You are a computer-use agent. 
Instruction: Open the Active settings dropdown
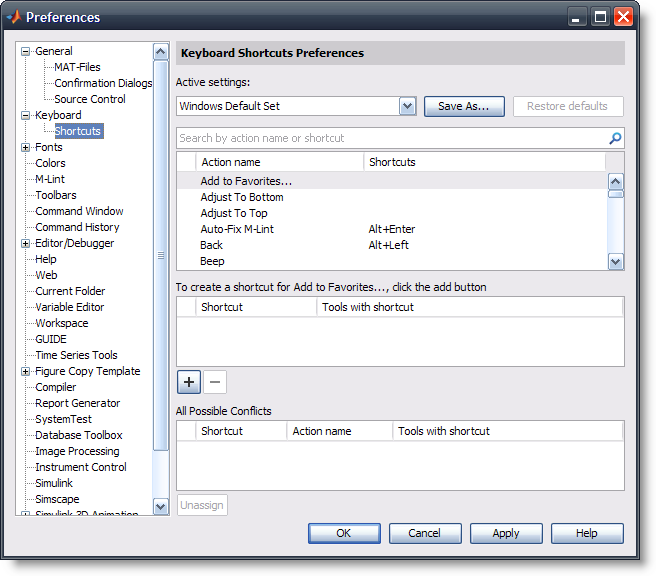point(407,106)
